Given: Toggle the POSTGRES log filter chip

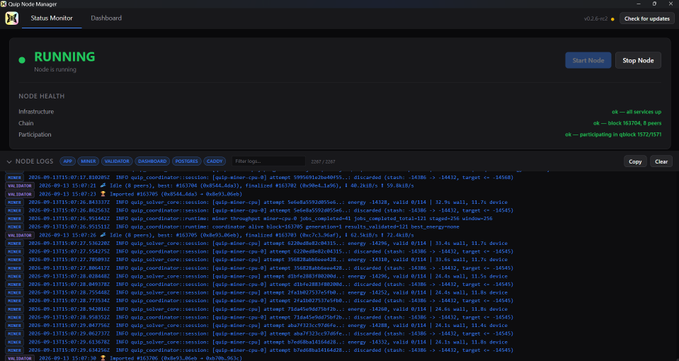Looking at the screenshot, I should (x=187, y=161).
